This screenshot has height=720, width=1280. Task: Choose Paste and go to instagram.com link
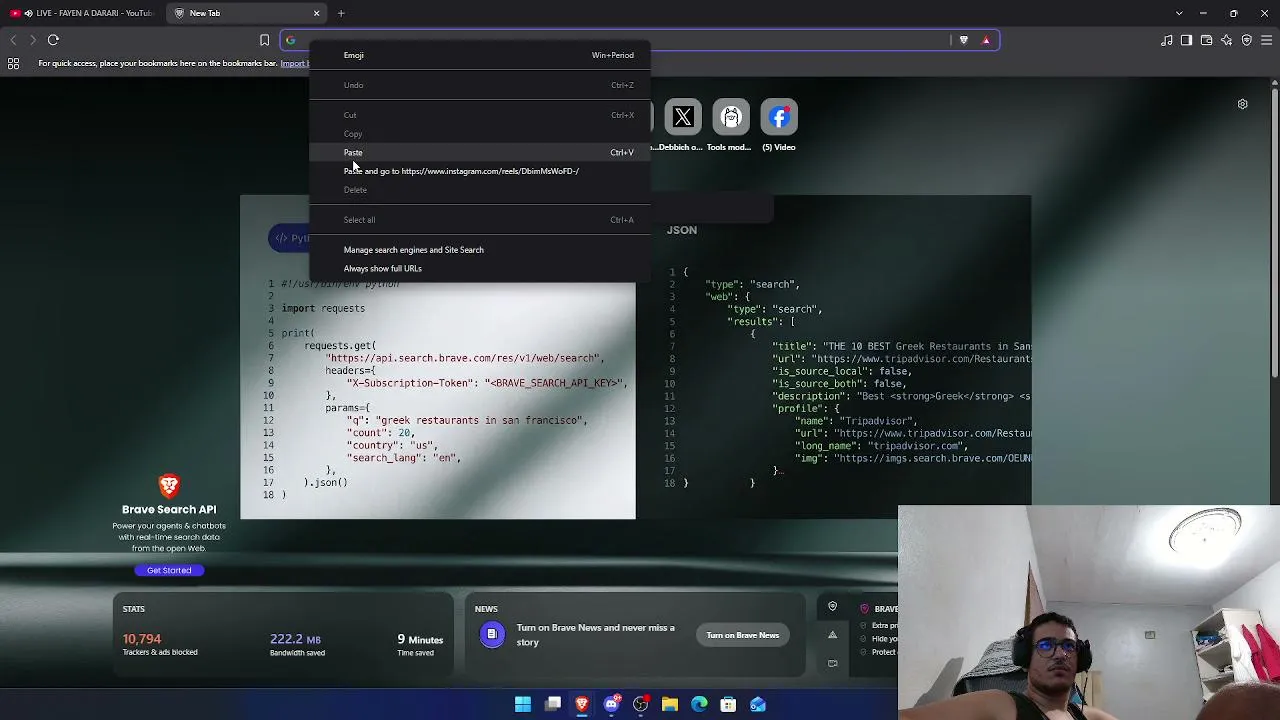[480, 171]
